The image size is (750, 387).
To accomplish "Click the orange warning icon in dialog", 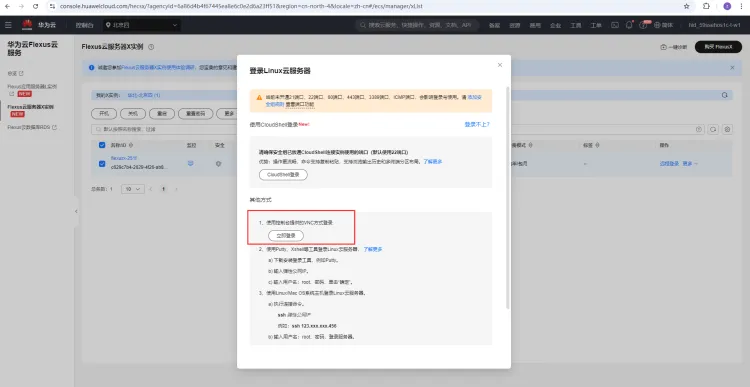I will pyautogui.click(x=259, y=97).
